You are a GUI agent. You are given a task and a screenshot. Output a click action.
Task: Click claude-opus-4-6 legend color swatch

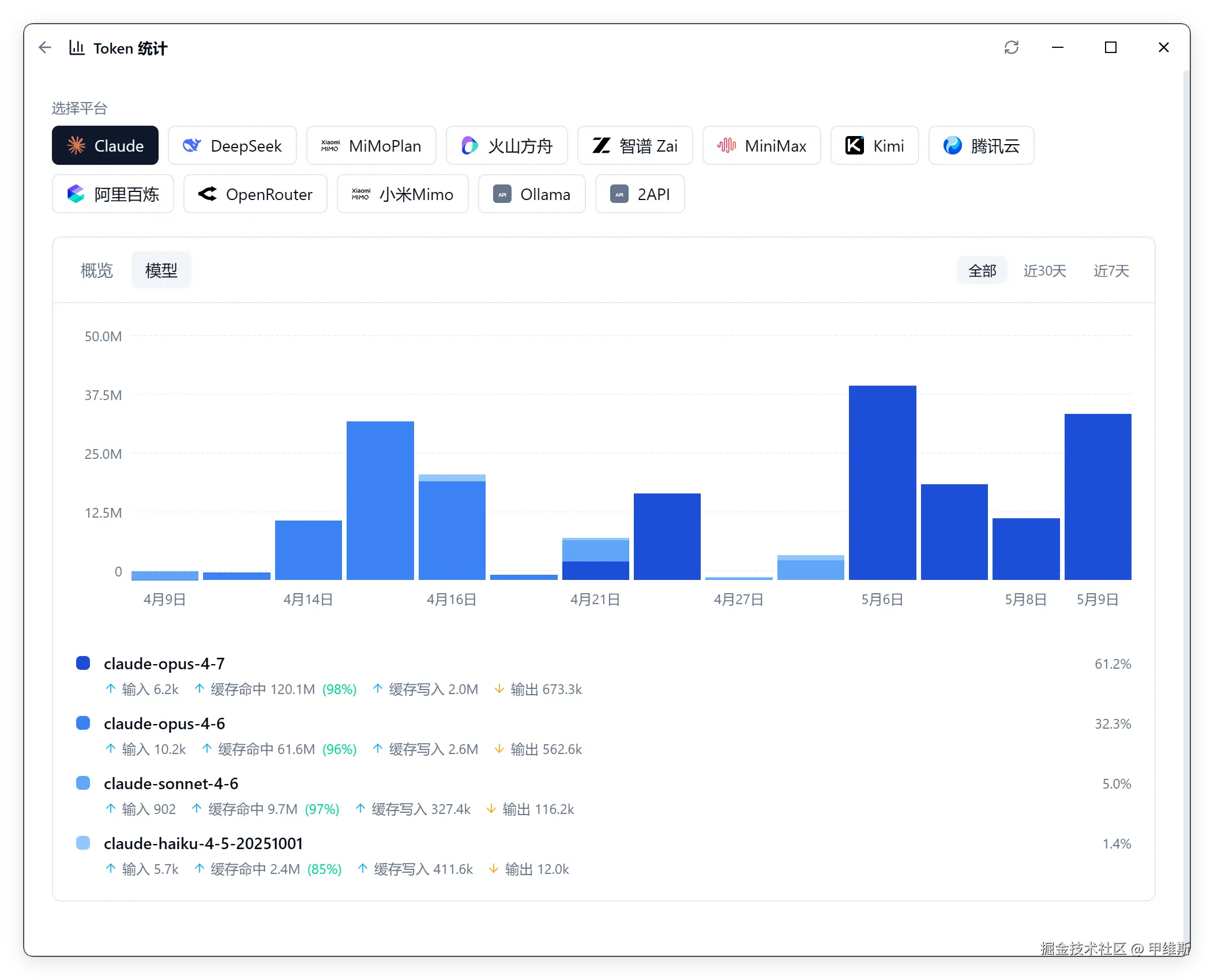pos(83,723)
